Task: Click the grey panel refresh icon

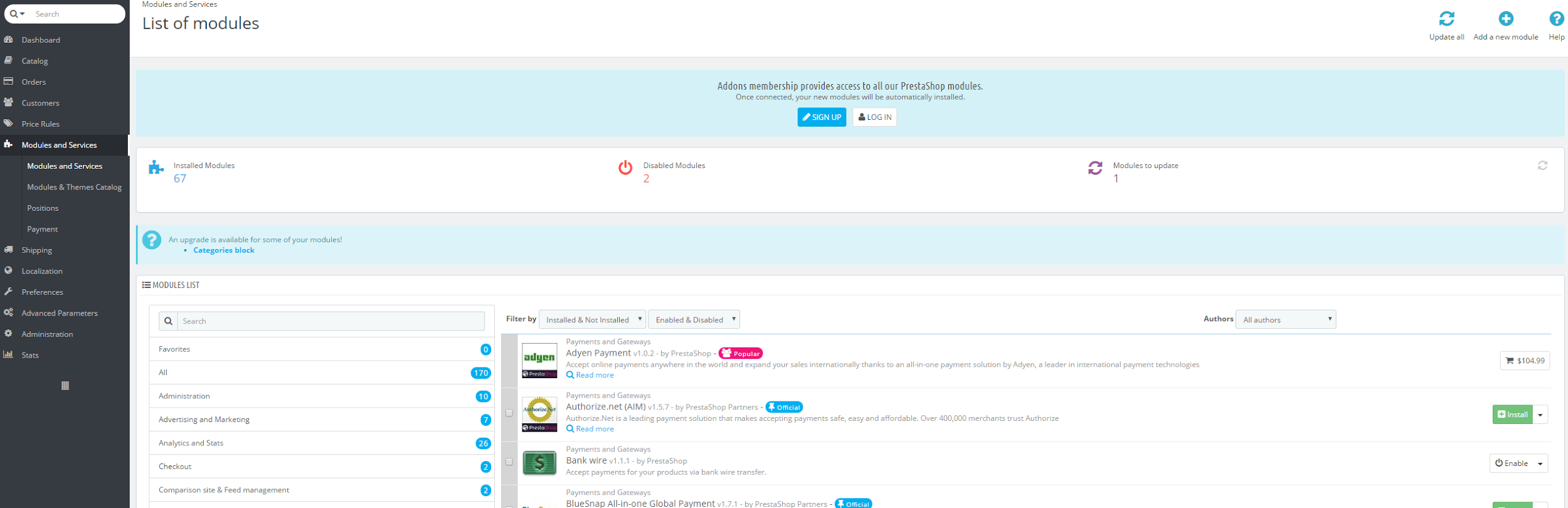Action: (x=1542, y=166)
